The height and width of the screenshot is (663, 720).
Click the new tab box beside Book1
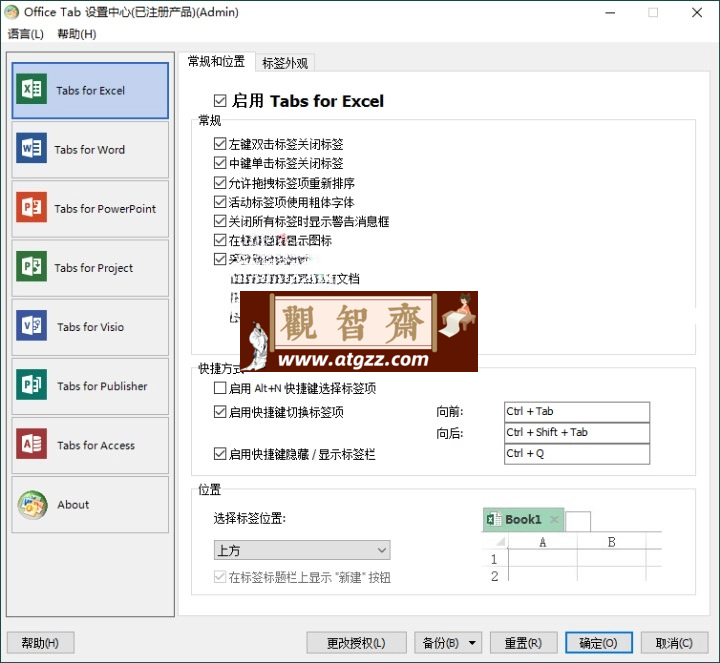tap(578, 521)
